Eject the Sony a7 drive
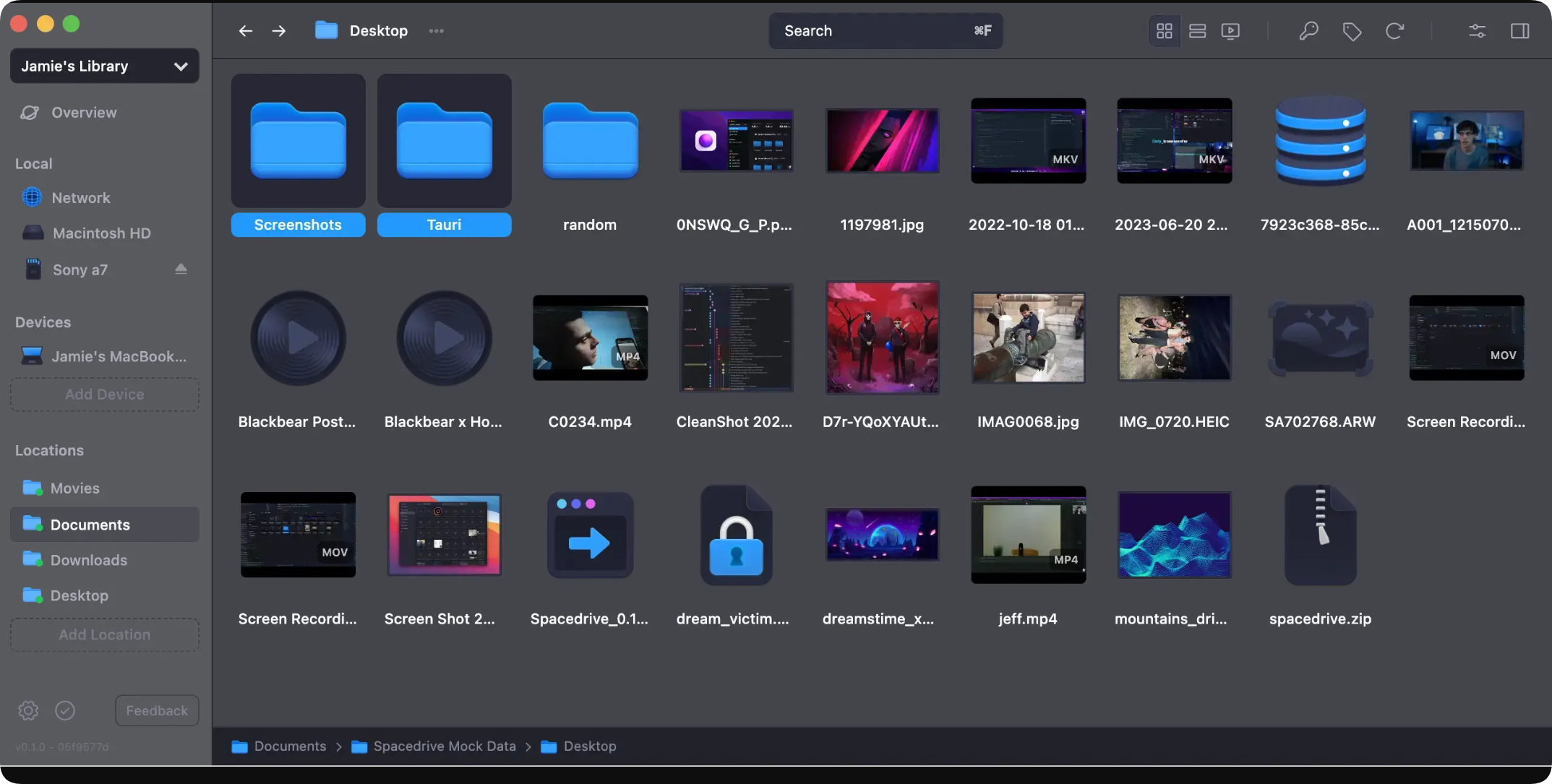Viewport: 1552px width, 784px height. (x=181, y=269)
